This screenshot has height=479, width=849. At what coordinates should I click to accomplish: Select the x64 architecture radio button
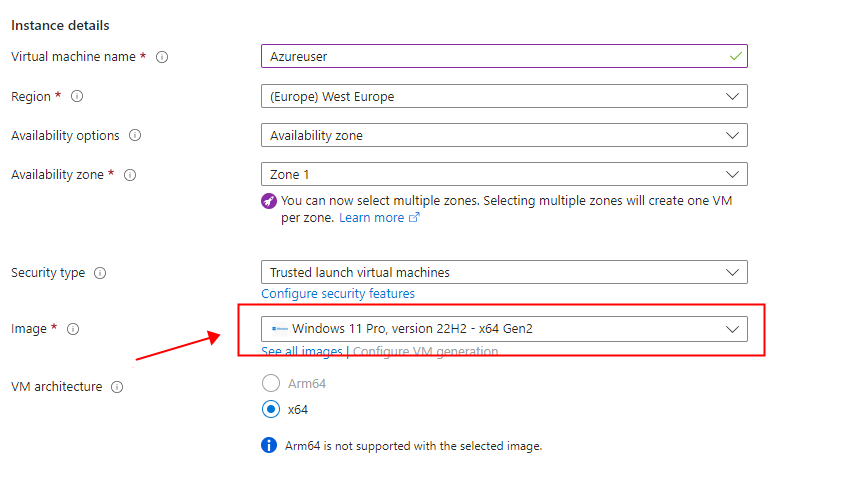tap(269, 409)
